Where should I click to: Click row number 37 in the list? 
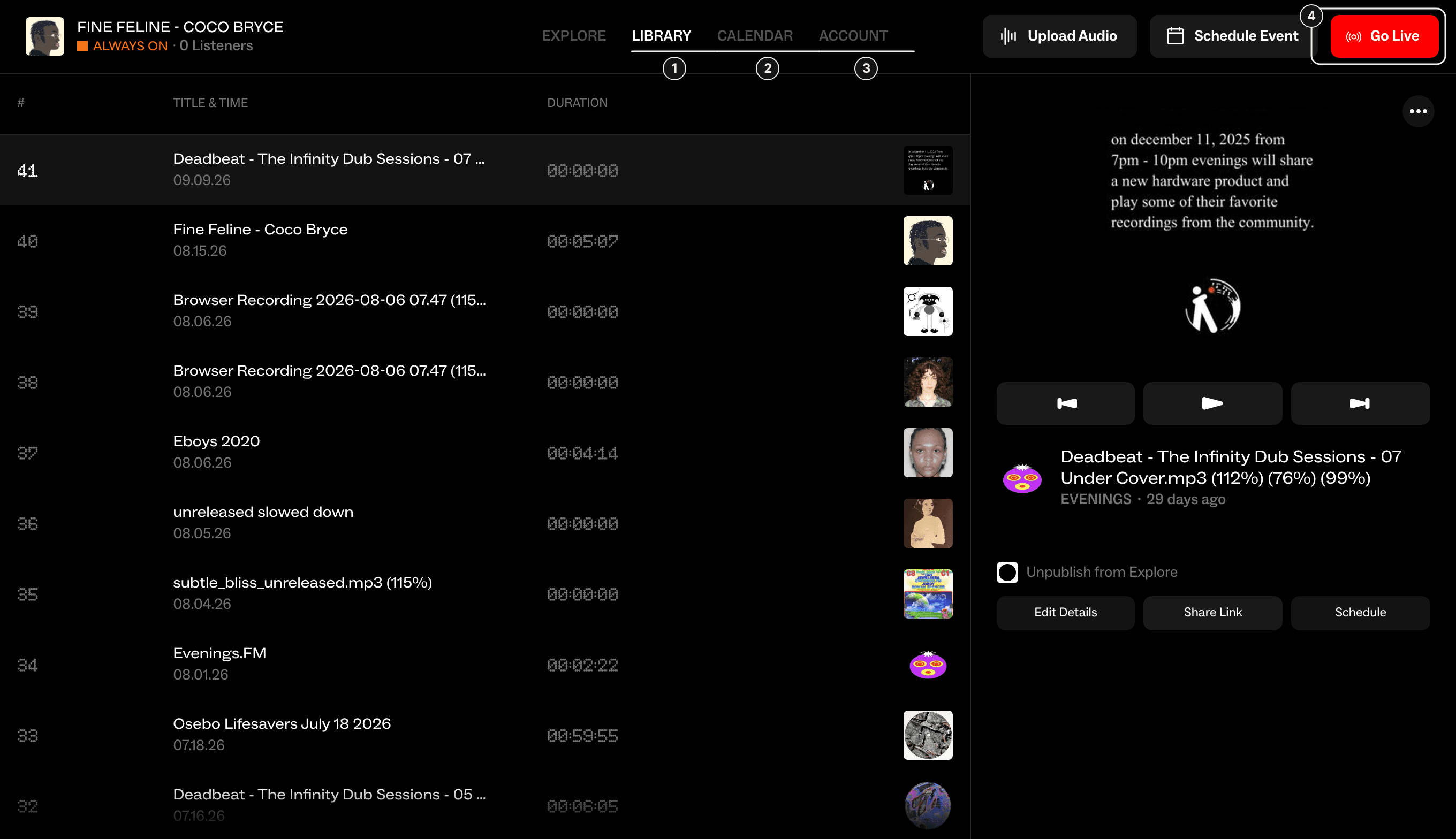(27, 454)
